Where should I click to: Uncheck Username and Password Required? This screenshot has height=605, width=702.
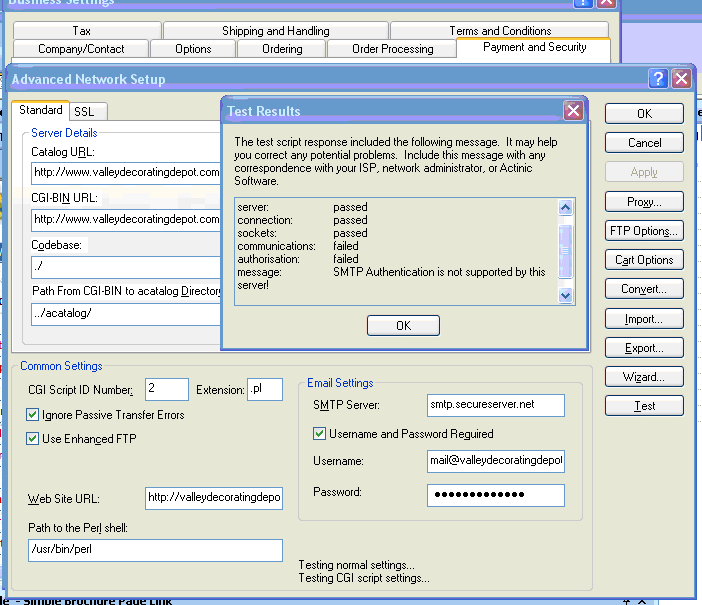pos(320,434)
